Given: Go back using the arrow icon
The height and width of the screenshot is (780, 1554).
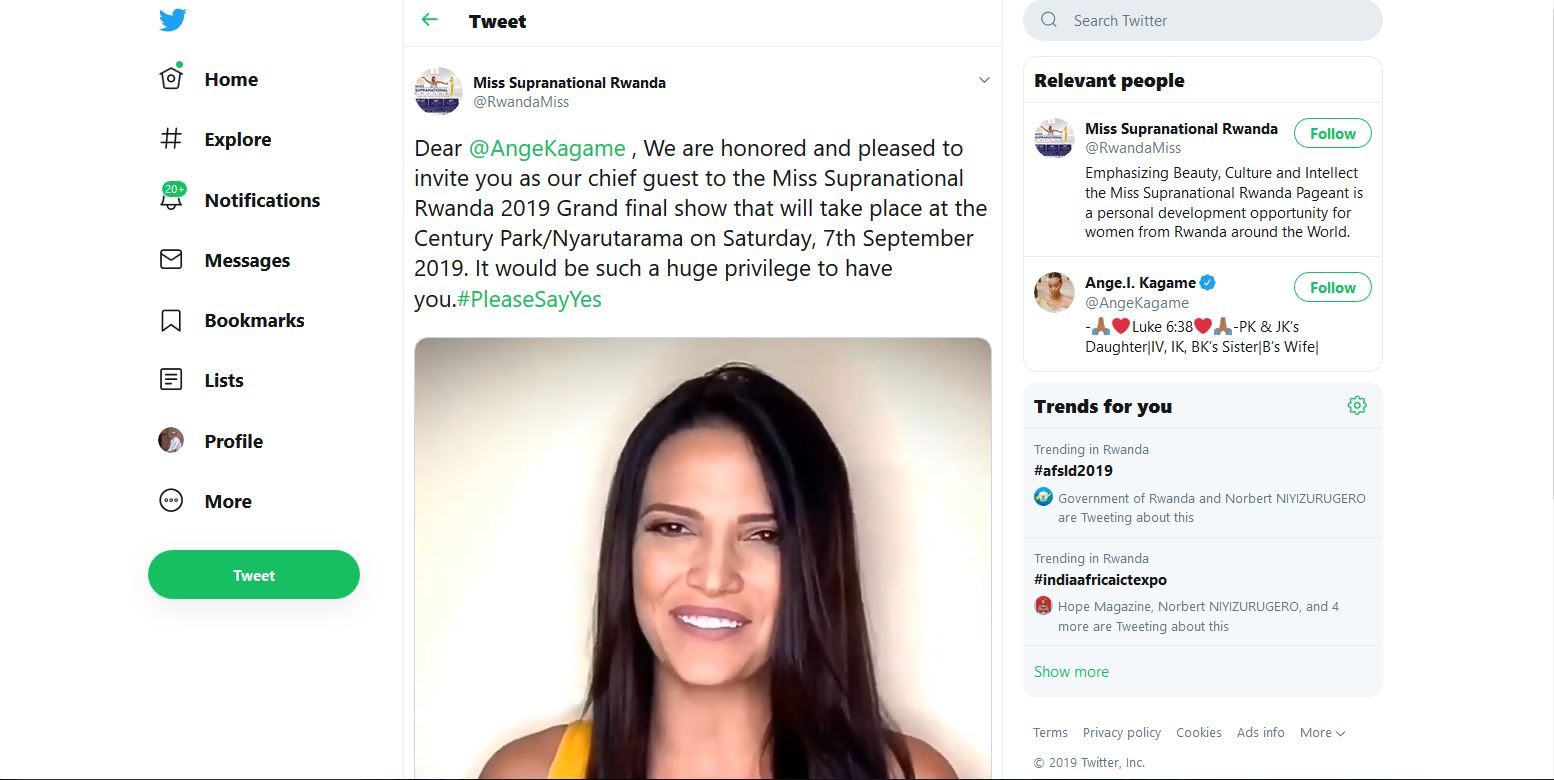Looking at the screenshot, I should [x=430, y=20].
